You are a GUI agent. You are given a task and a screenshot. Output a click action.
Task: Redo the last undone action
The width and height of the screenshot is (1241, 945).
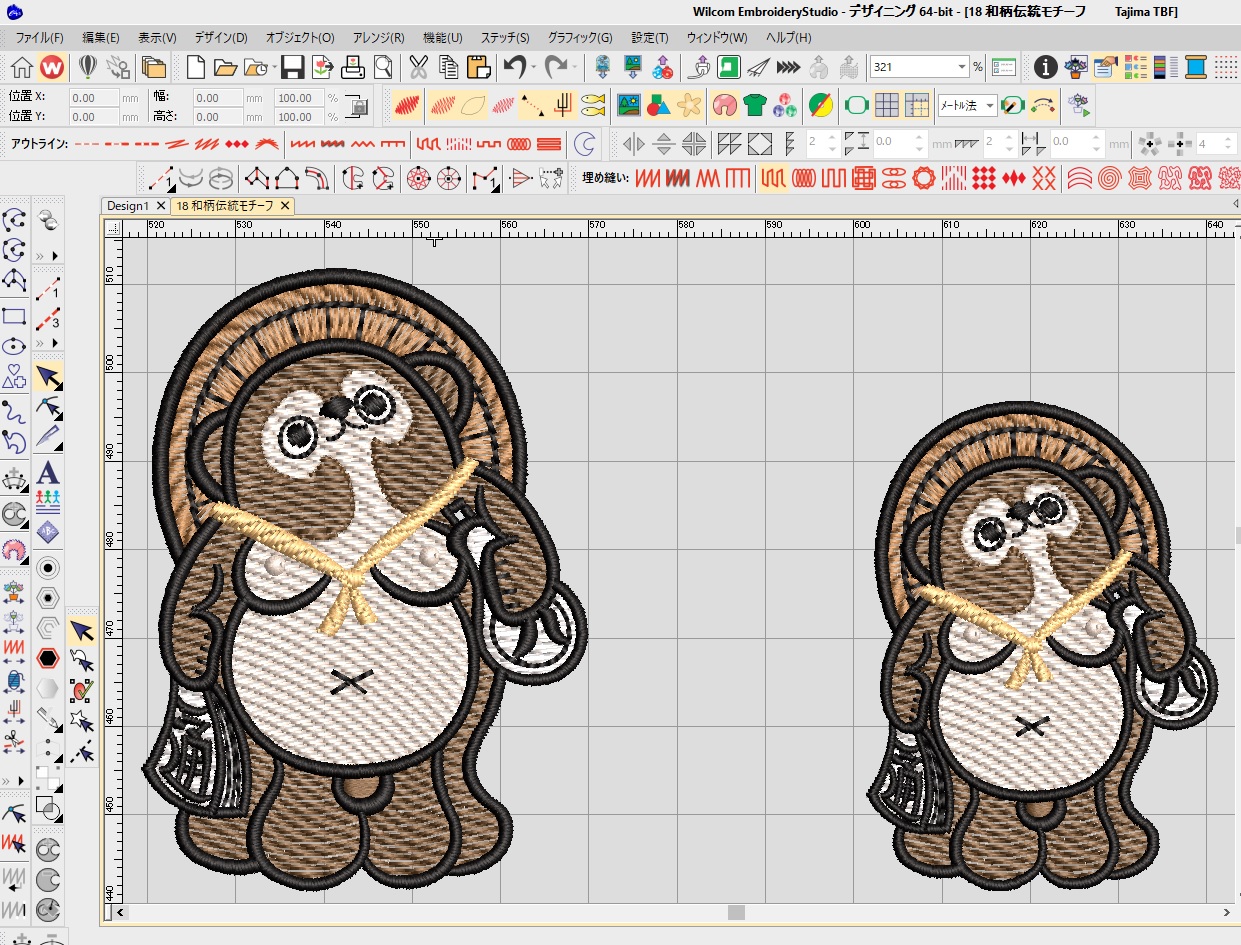coord(556,68)
